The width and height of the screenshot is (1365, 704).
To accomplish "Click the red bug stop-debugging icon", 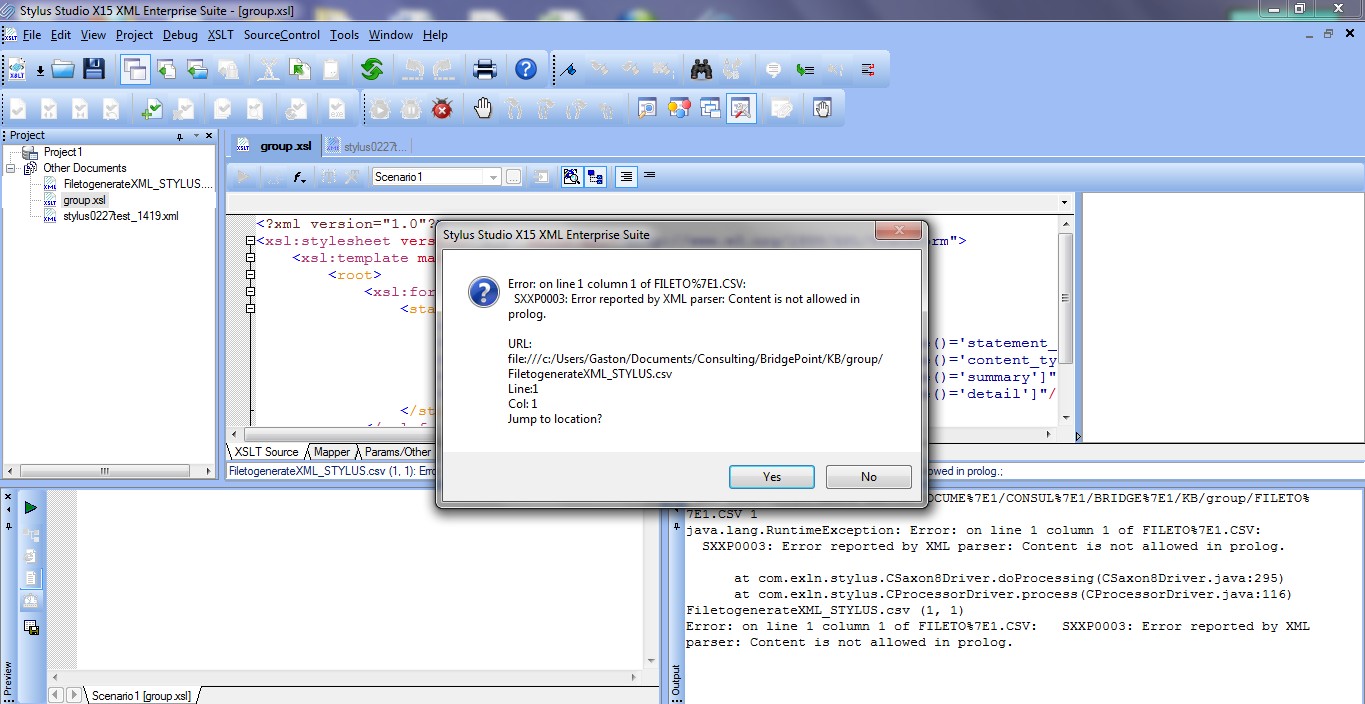I will [x=442, y=108].
